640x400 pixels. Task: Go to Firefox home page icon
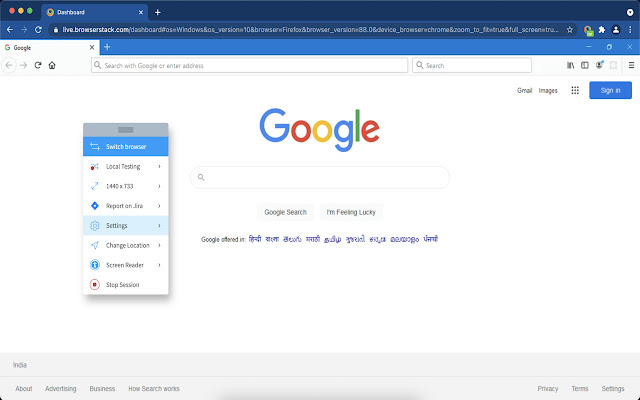click(x=52, y=65)
